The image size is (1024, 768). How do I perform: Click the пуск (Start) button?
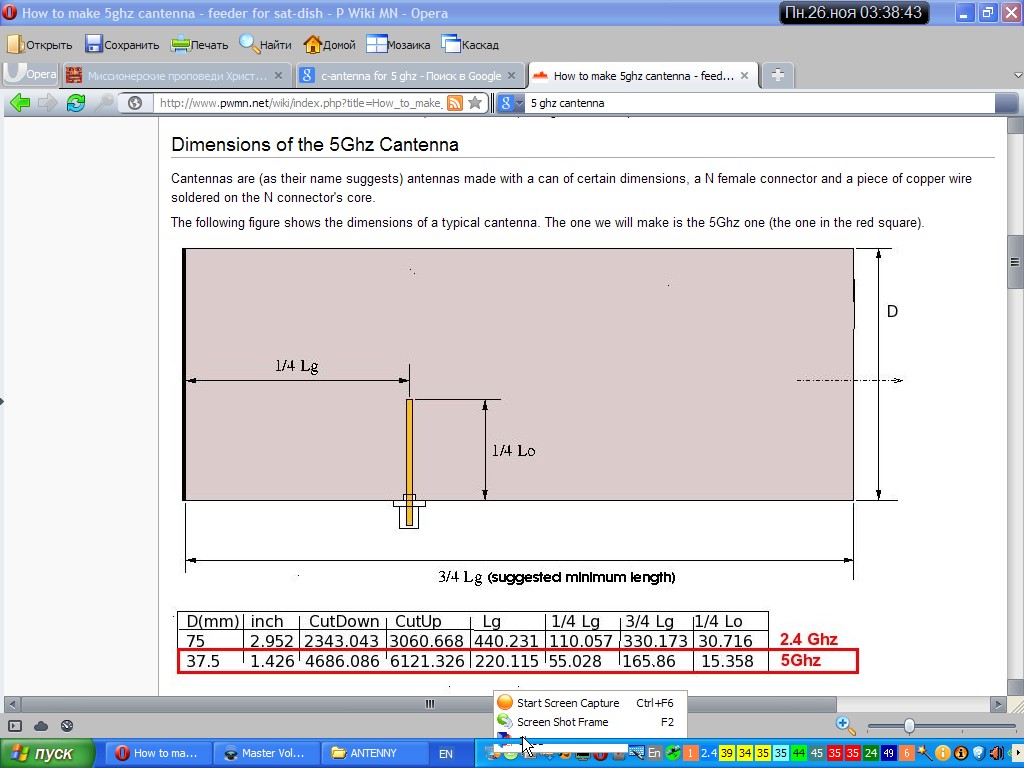pos(47,753)
